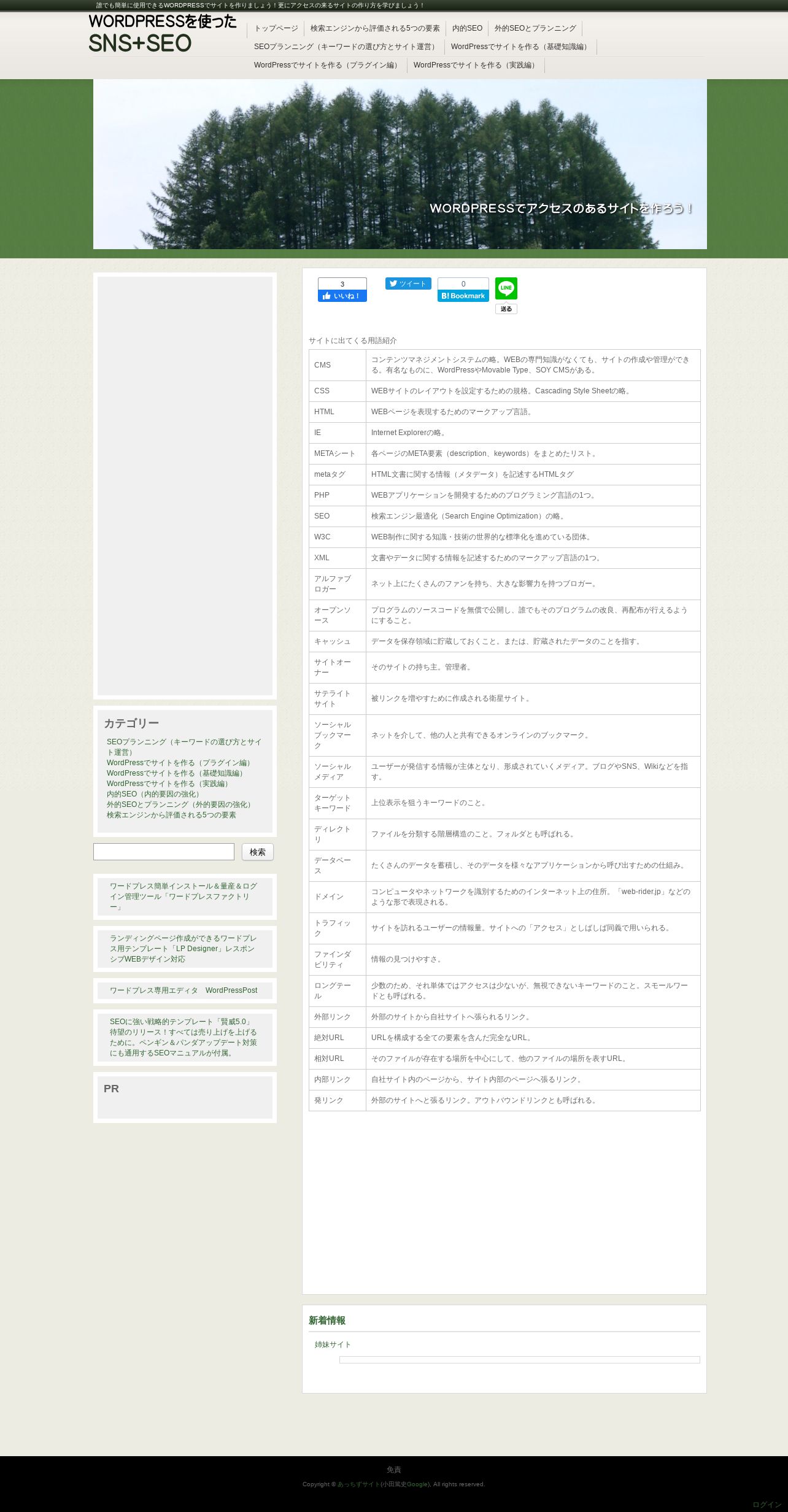
Task: Open the トップページ menu item
Action: [276, 28]
